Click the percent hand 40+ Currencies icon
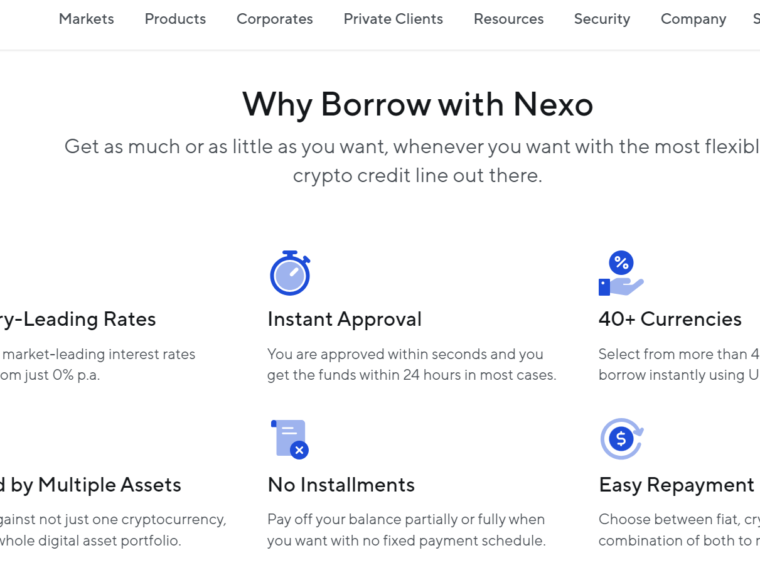The image size is (760, 570). click(x=621, y=273)
